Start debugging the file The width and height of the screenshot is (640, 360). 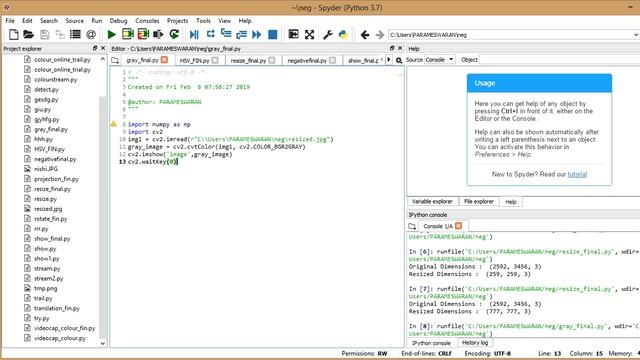tap(194, 35)
